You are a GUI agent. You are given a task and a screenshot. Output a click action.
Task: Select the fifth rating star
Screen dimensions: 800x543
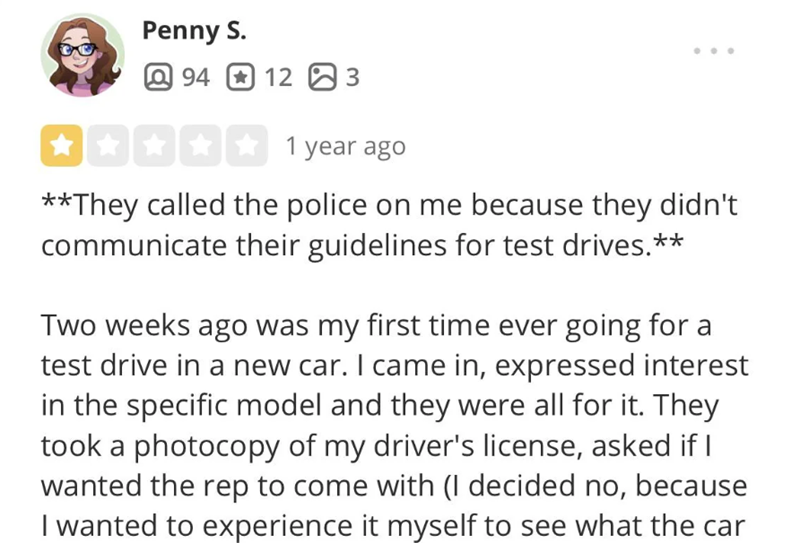245,146
